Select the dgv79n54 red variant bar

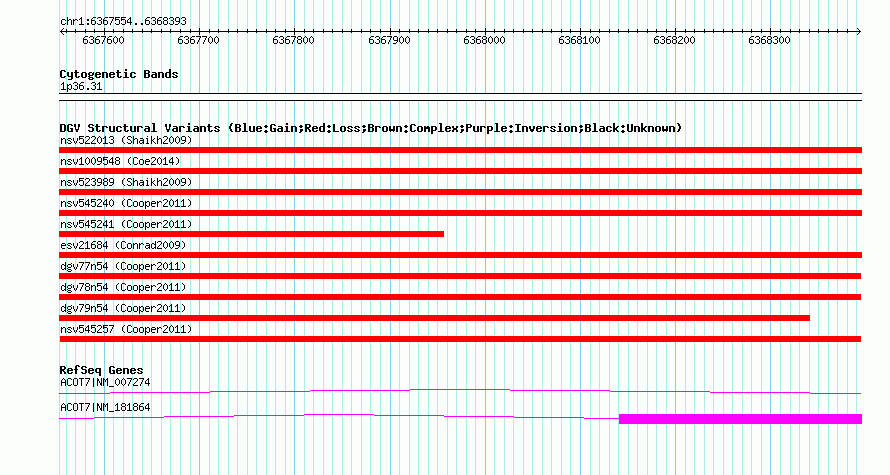[x=434, y=318]
